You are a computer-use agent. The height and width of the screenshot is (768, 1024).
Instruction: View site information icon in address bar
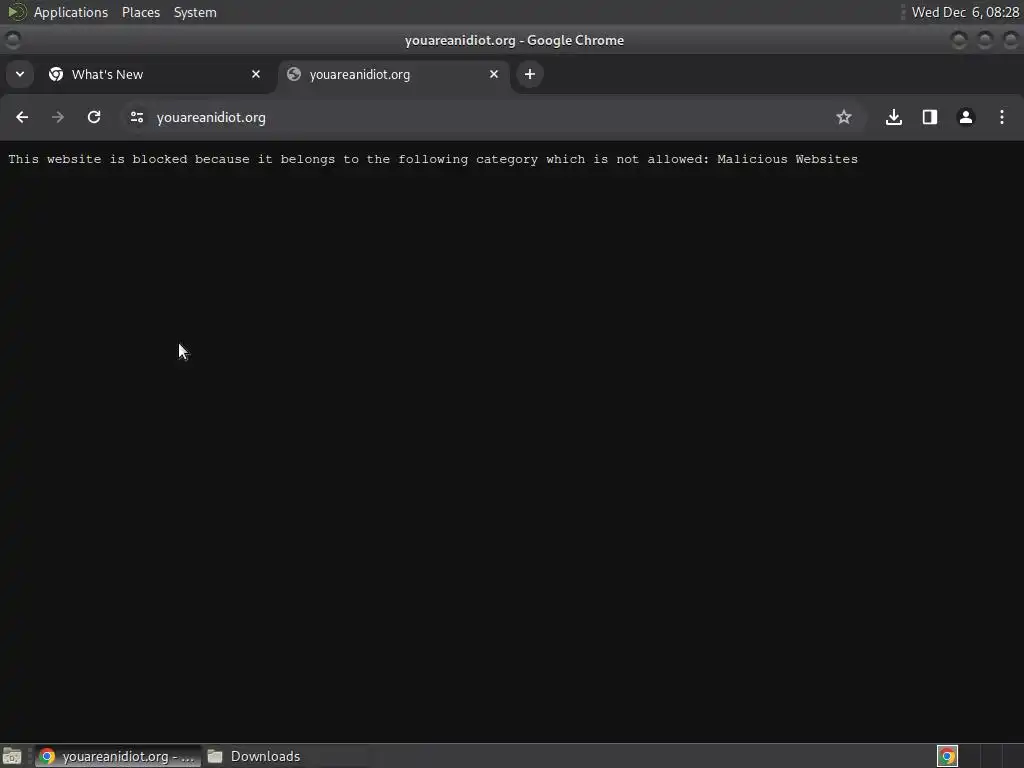pyautogui.click(x=136, y=118)
